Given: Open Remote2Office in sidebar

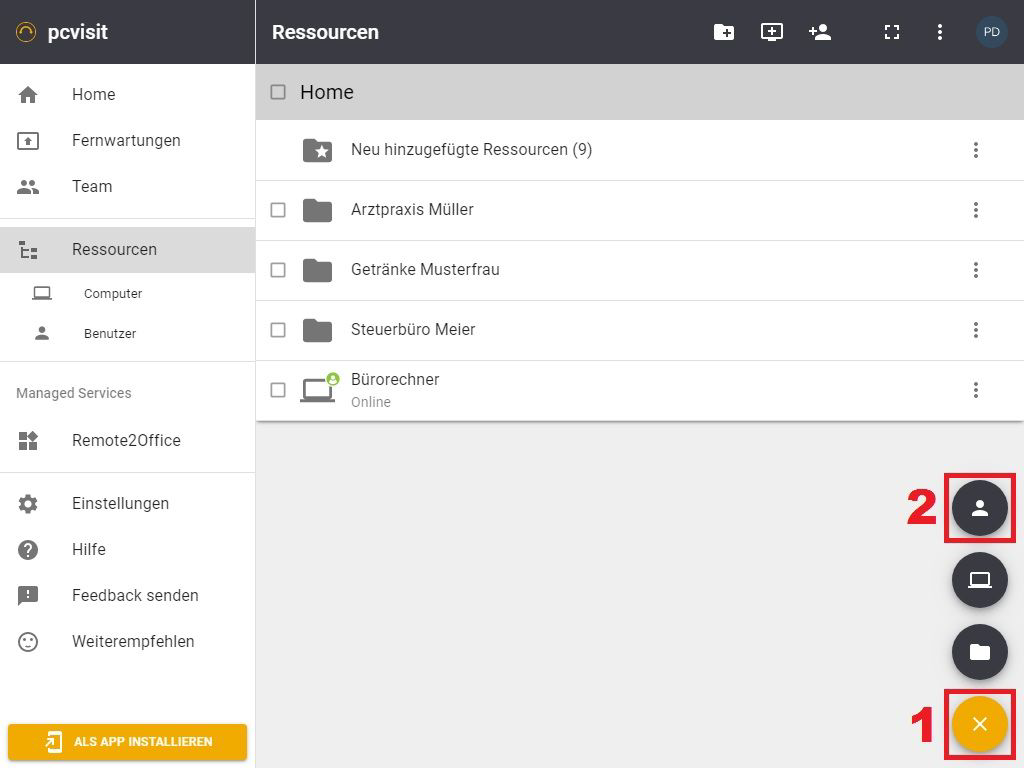Looking at the screenshot, I should [x=126, y=441].
